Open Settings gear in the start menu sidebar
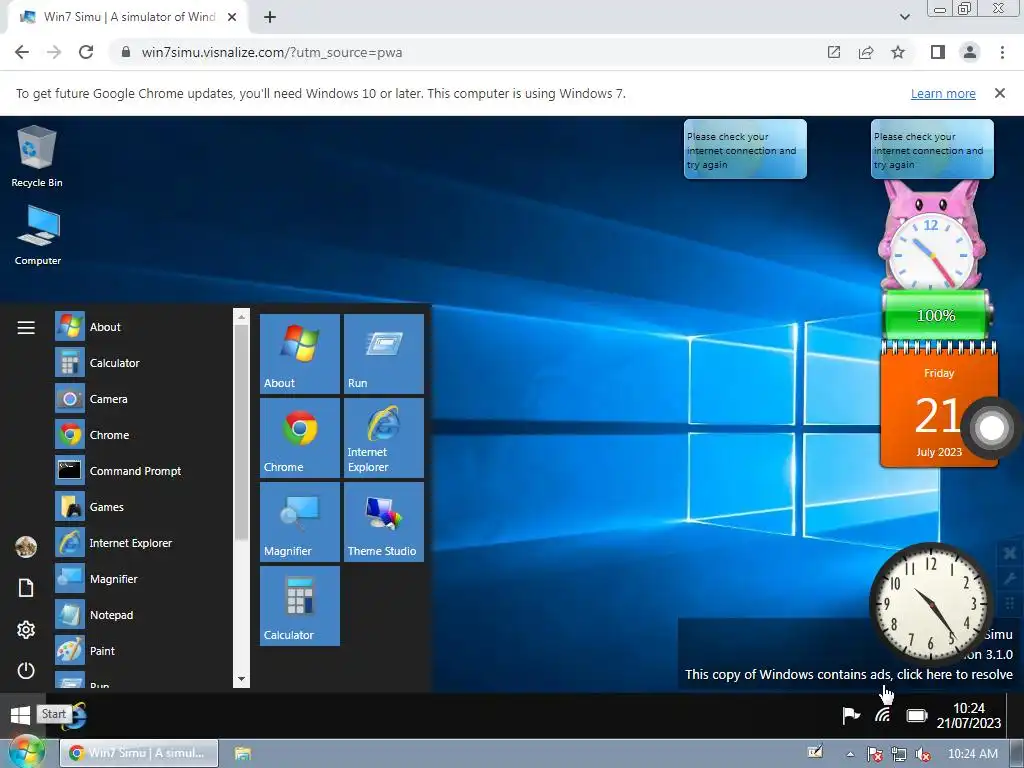Image resolution: width=1024 pixels, height=768 pixels. (26, 630)
